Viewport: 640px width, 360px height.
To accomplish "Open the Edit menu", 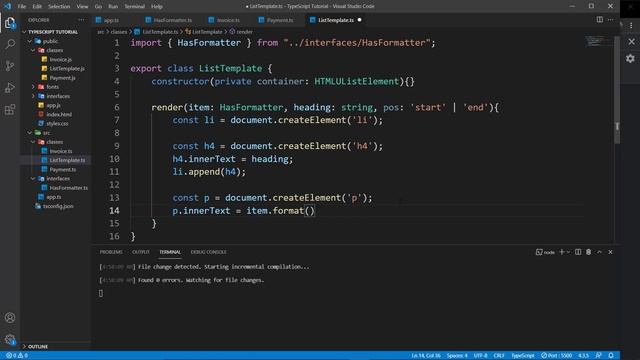I will coord(37,7).
